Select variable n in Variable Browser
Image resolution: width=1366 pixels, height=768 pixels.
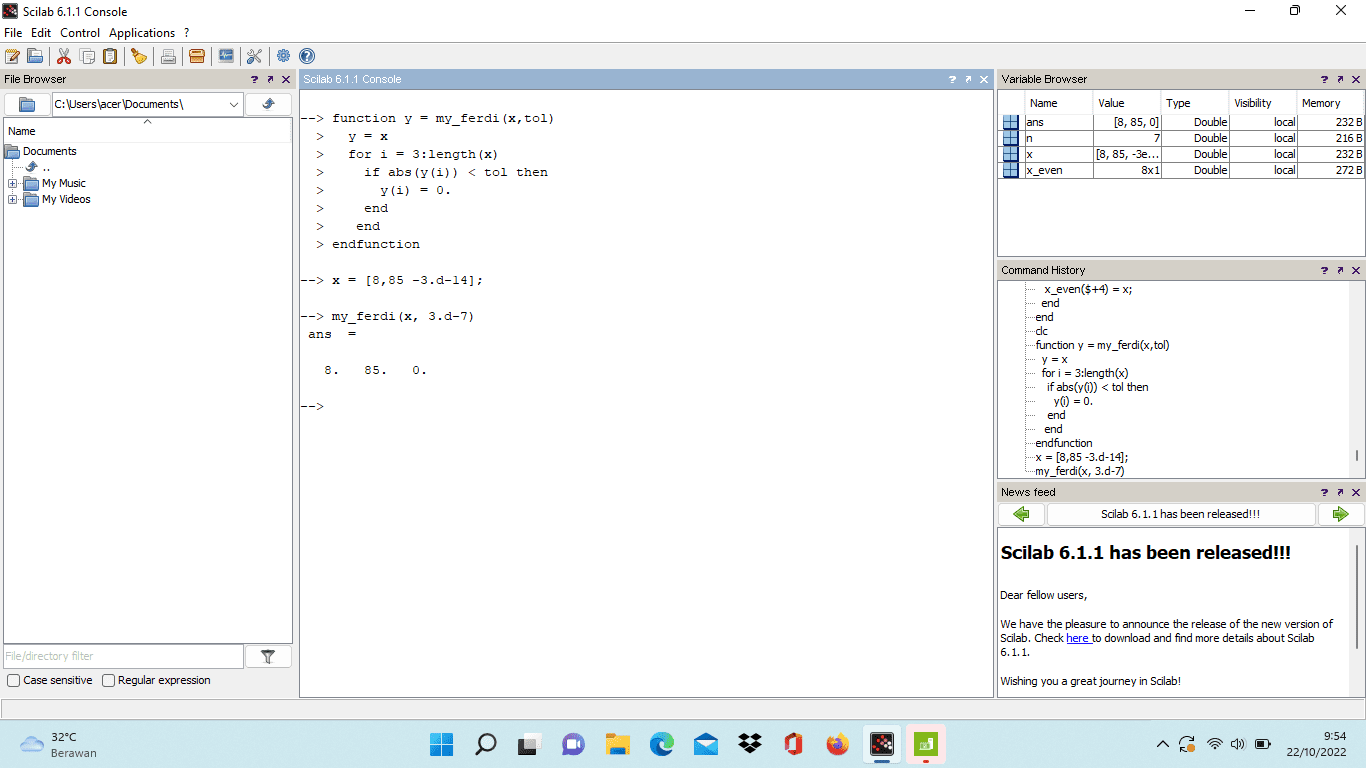coord(1182,138)
